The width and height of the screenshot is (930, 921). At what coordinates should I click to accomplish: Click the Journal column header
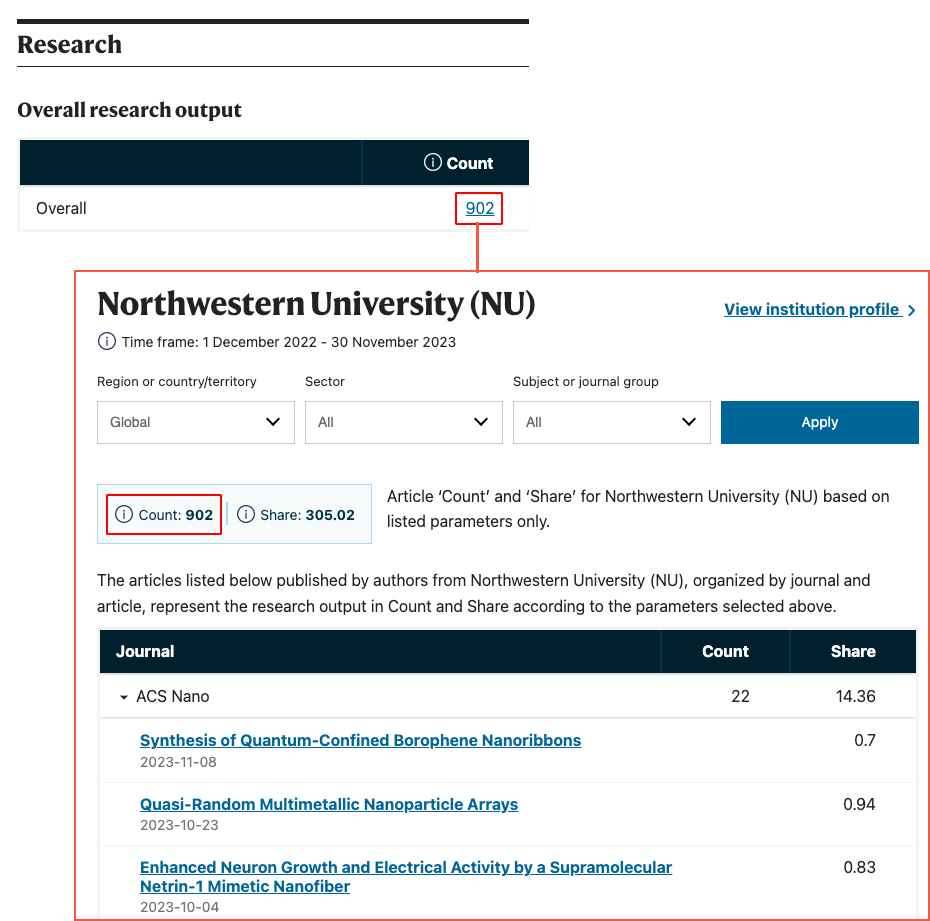pos(145,651)
